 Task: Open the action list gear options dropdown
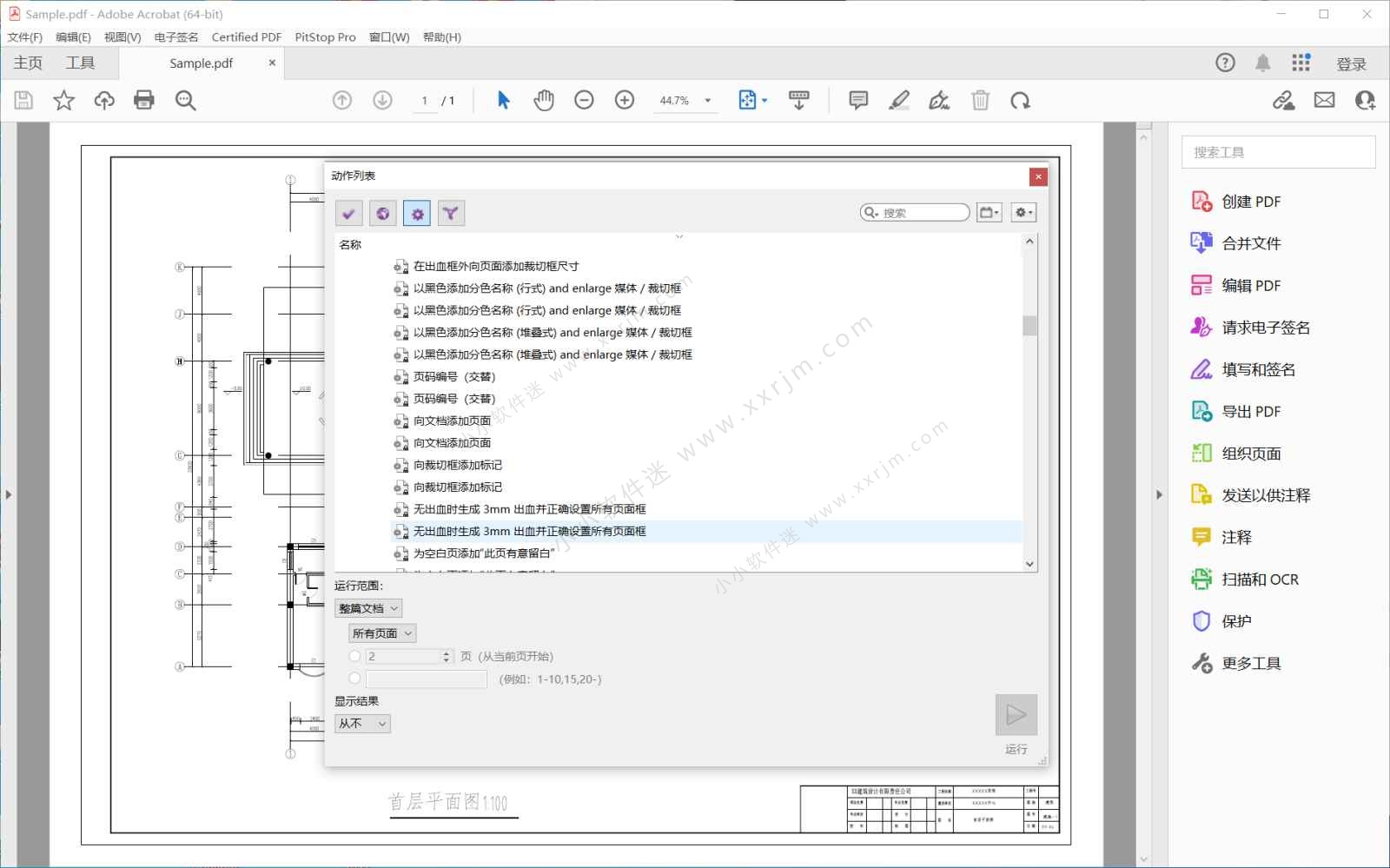click(x=1023, y=213)
